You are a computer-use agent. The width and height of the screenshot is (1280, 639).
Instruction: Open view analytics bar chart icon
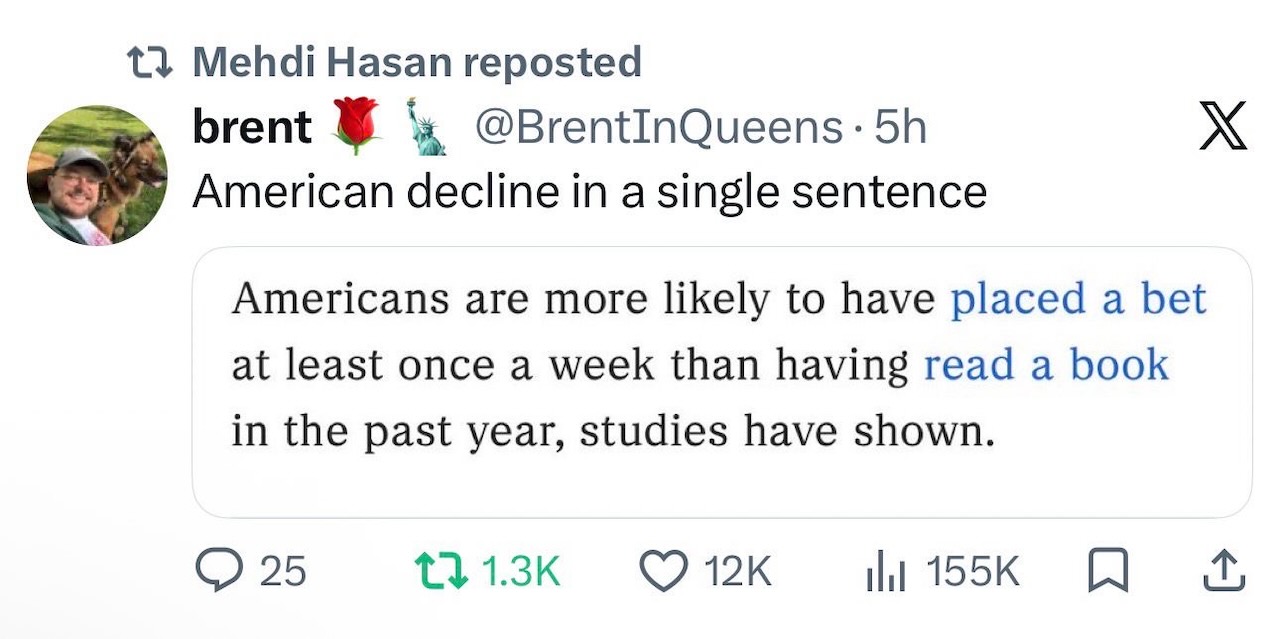(x=884, y=572)
